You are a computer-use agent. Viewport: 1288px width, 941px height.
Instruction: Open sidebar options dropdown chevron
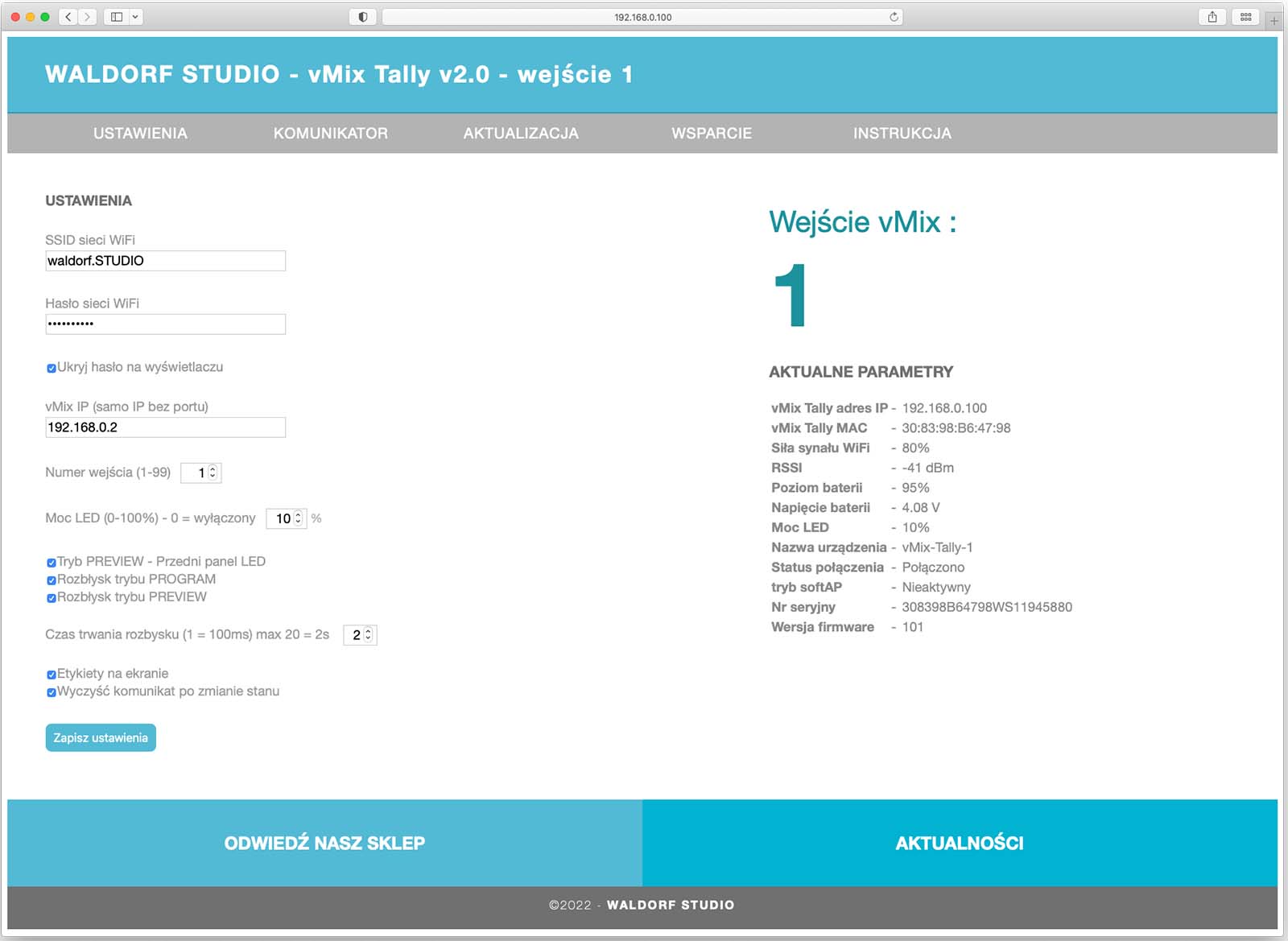pos(135,17)
